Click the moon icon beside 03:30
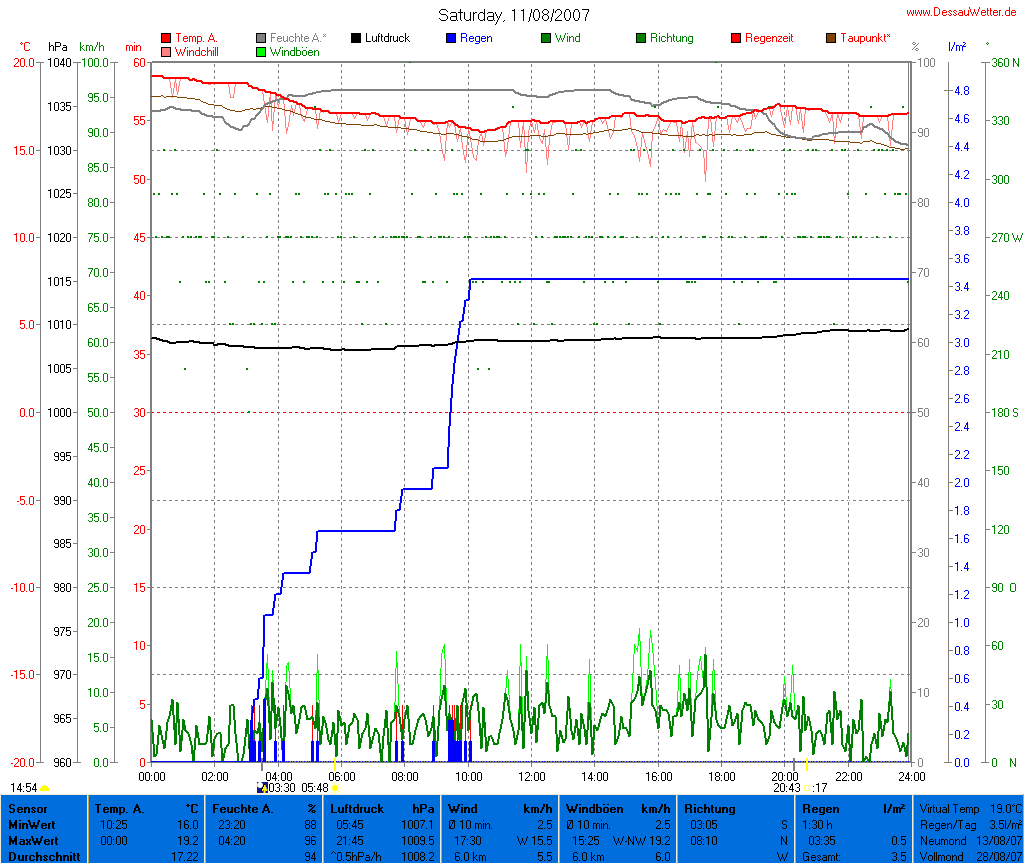This screenshot has width=1024, height=863. point(263,788)
